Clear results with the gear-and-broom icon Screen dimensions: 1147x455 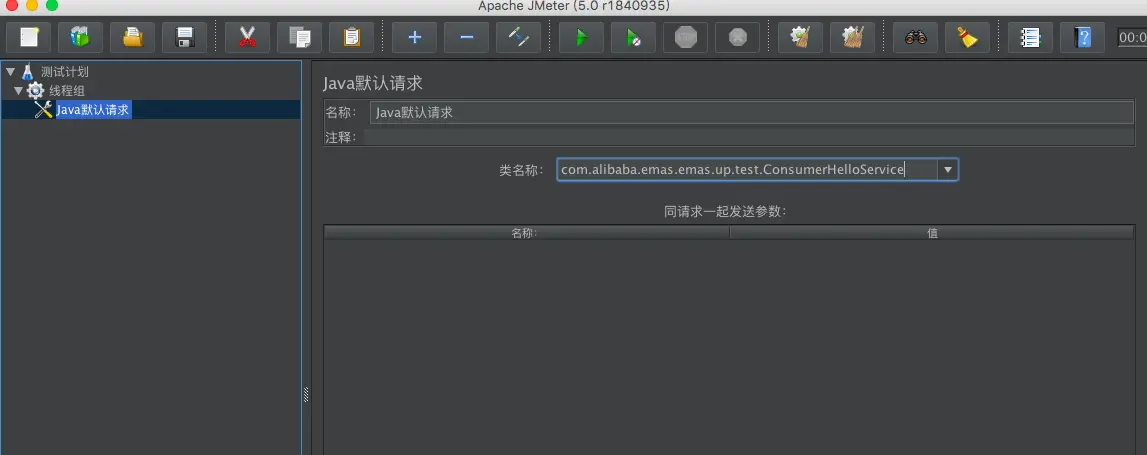(x=800, y=37)
